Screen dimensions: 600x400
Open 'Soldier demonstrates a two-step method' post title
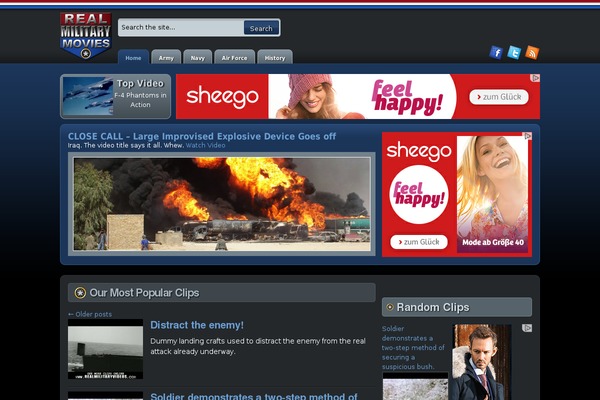[x=254, y=396]
